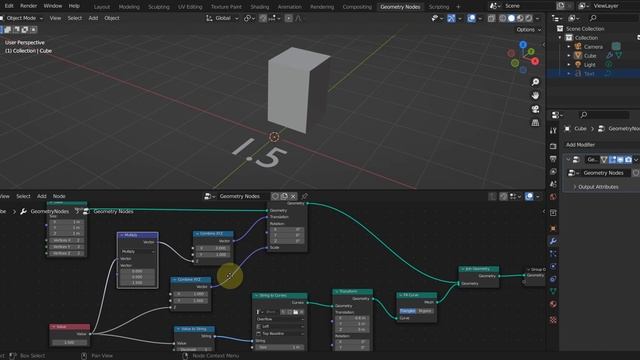Open the Object properties tab icon
The height and width of the screenshot is (360, 640).
click(553, 229)
